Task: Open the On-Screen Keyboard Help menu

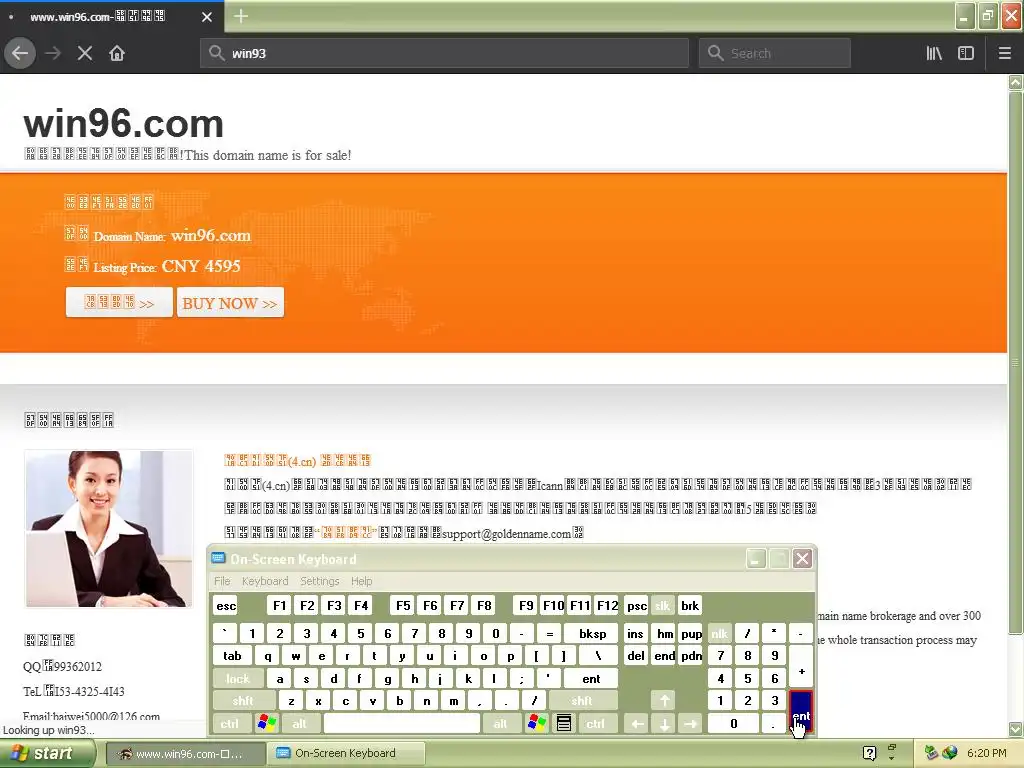Action: (x=361, y=581)
